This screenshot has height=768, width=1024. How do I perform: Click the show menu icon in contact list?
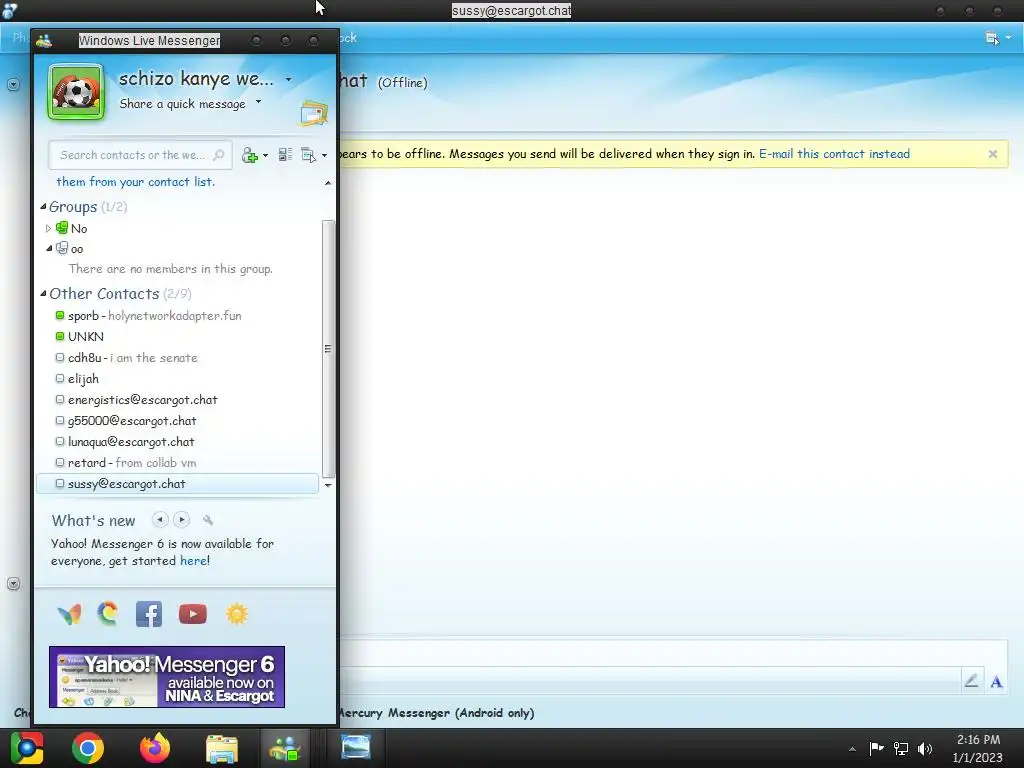point(308,155)
